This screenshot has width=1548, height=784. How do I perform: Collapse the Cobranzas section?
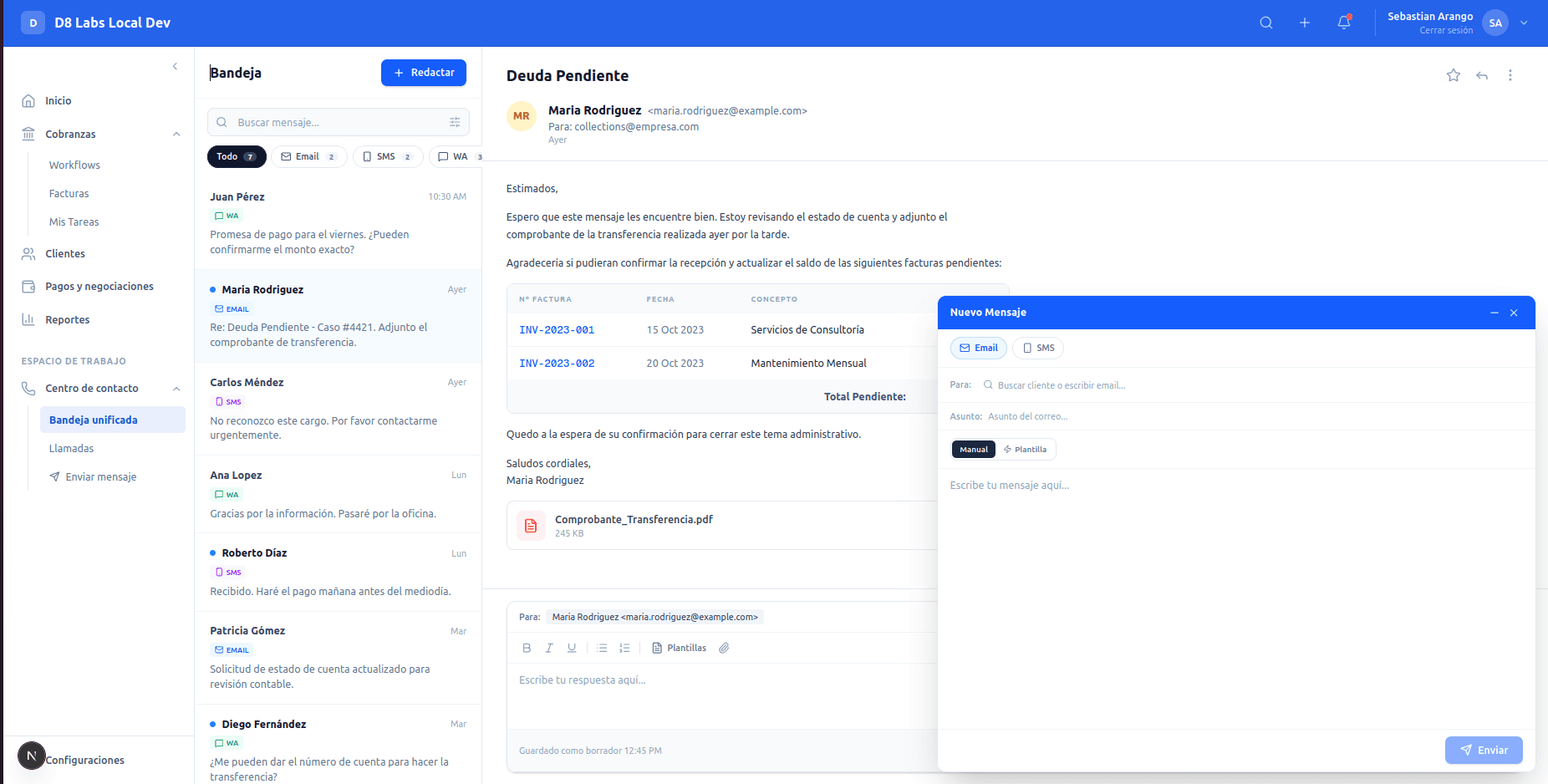point(176,134)
